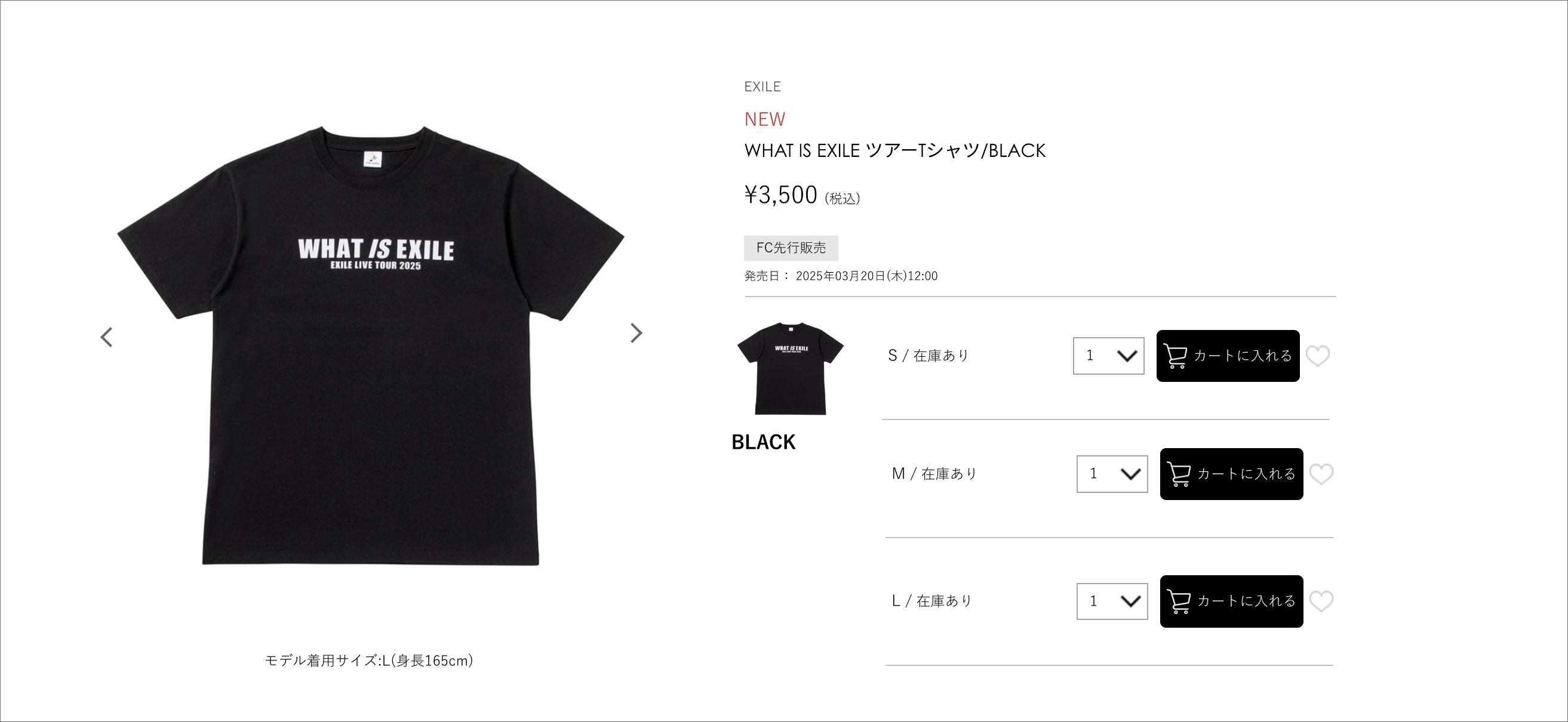Click the cart icon in size S button
1568x722 pixels.
(x=1175, y=356)
